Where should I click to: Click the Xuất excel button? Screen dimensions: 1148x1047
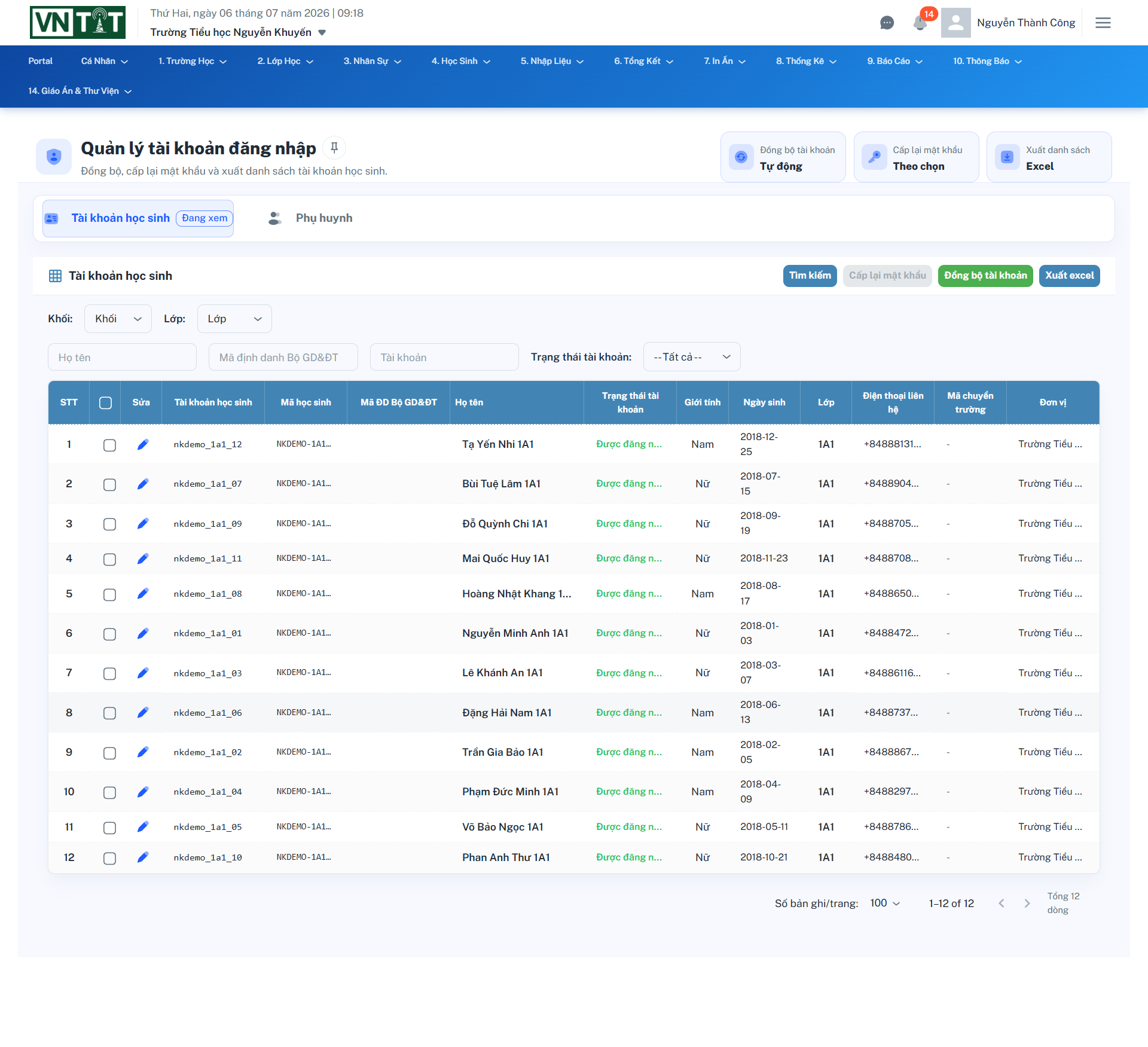(x=1069, y=276)
